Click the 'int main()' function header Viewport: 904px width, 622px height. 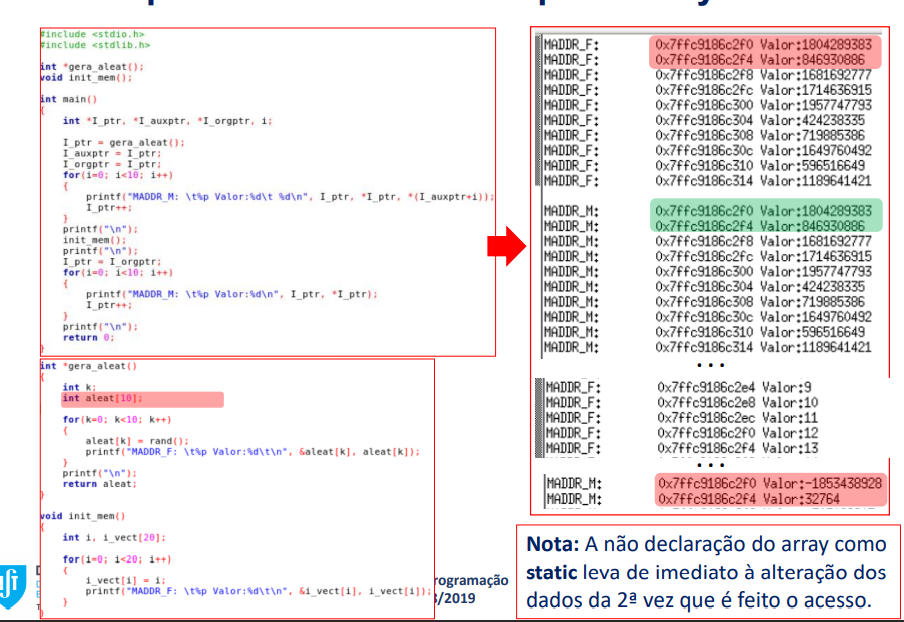point(68,99)
